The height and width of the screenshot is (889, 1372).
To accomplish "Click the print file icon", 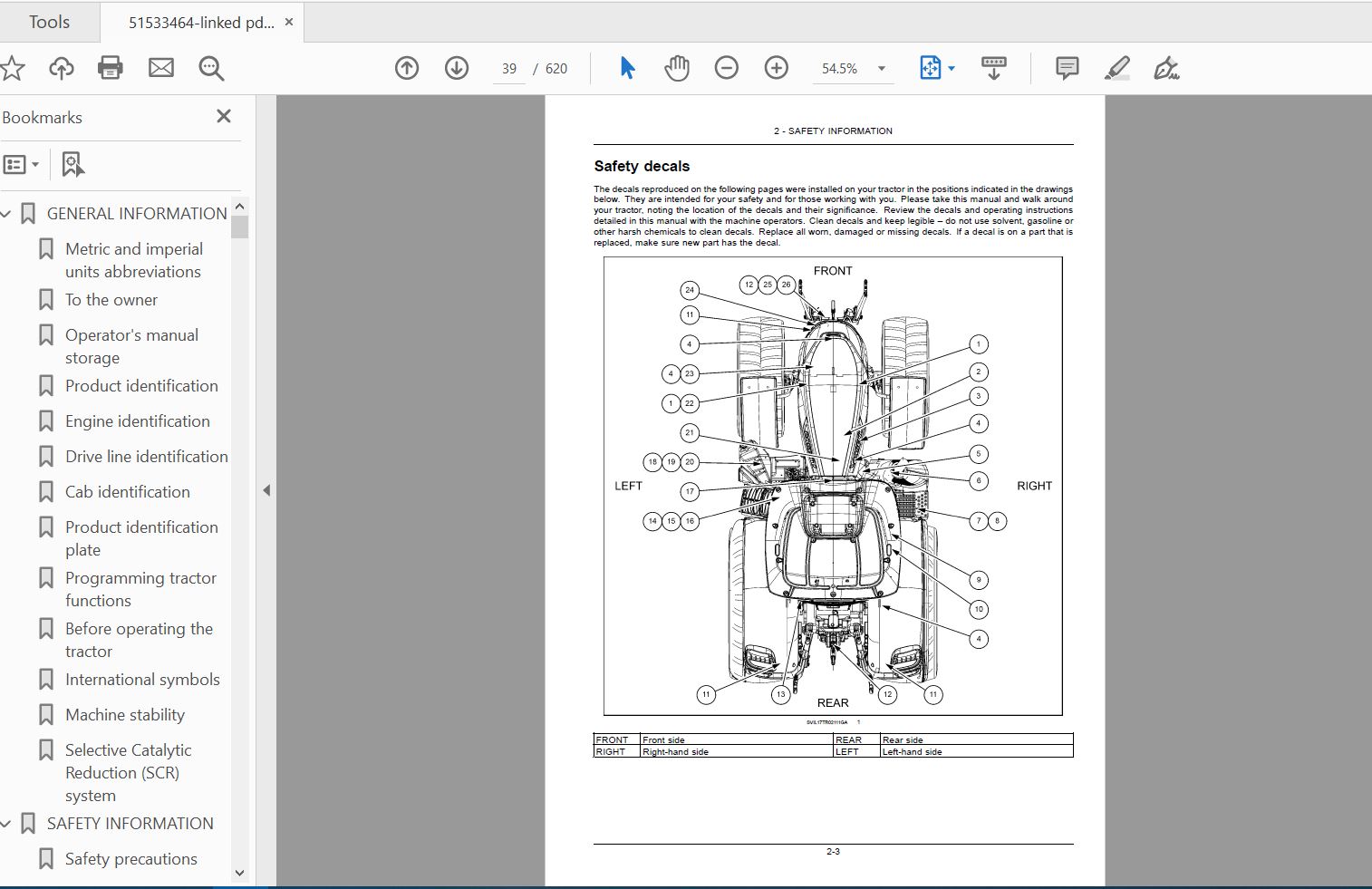I will [111, 68].
